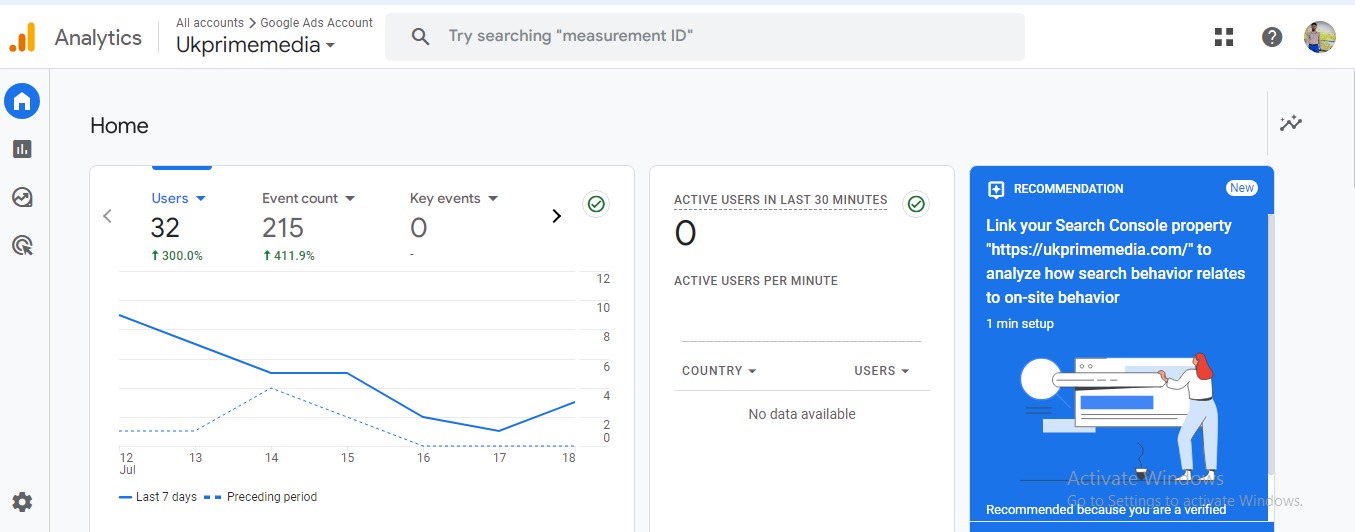1355x532 pixels.
Task: Select the Users metric tab
Action: click(x=178, y=198)
